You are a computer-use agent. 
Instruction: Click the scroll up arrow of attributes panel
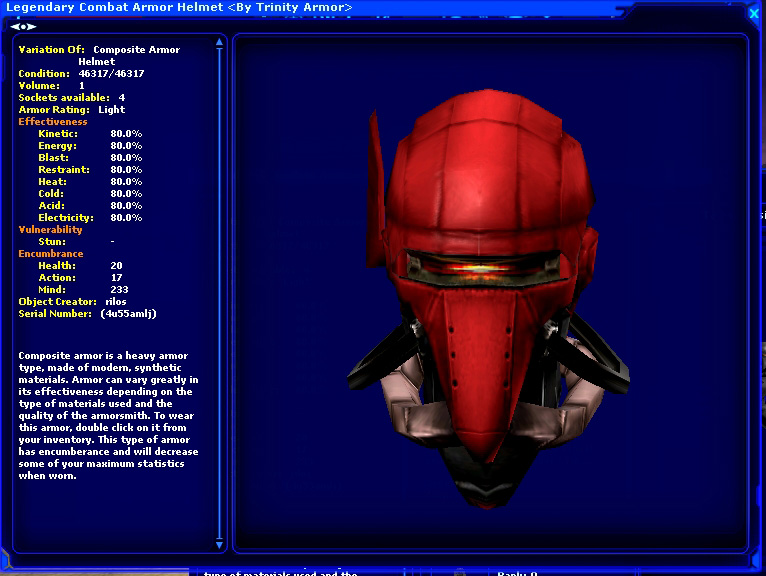[219, 43]
